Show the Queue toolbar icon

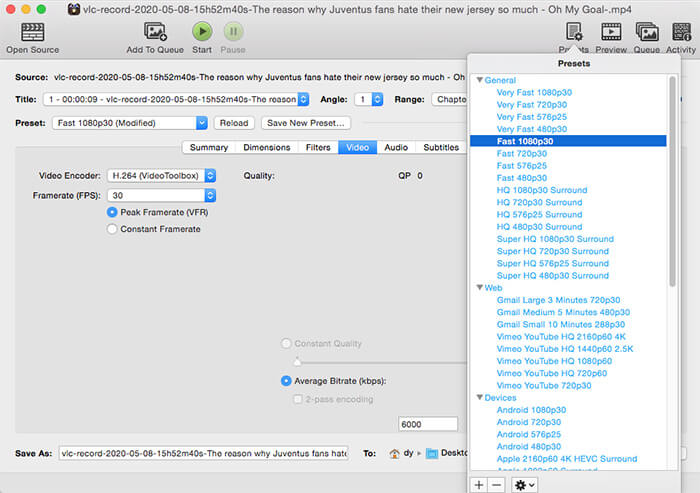coord(647,32)
